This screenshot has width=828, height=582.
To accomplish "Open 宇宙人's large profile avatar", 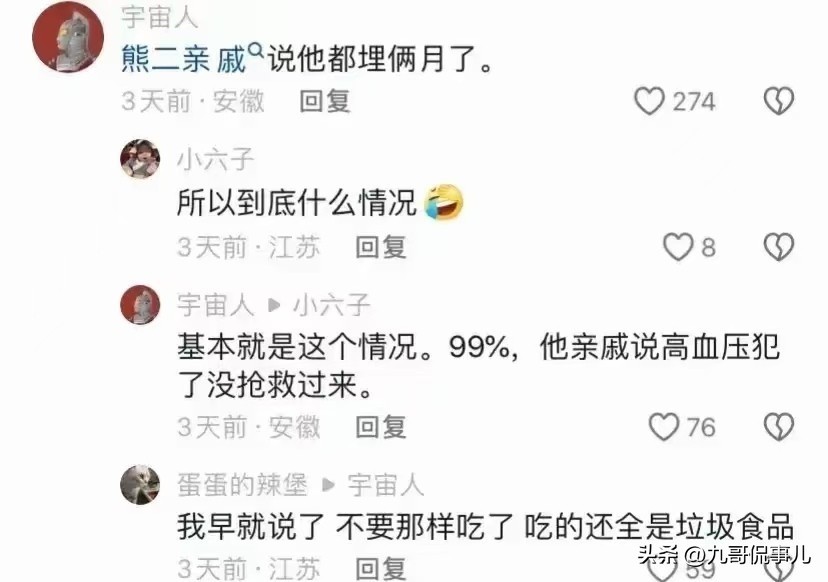I will [68, 37].
